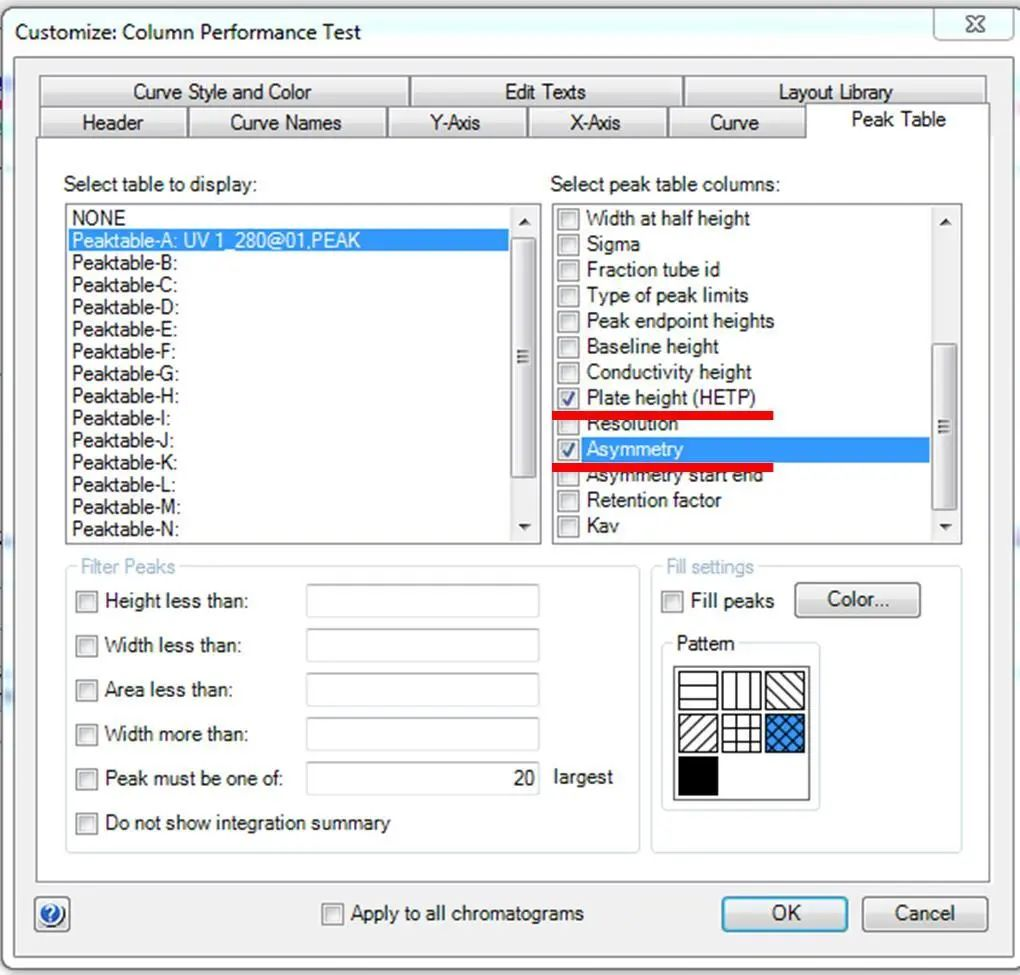Check Do not show integration summary

coord(87,823)
